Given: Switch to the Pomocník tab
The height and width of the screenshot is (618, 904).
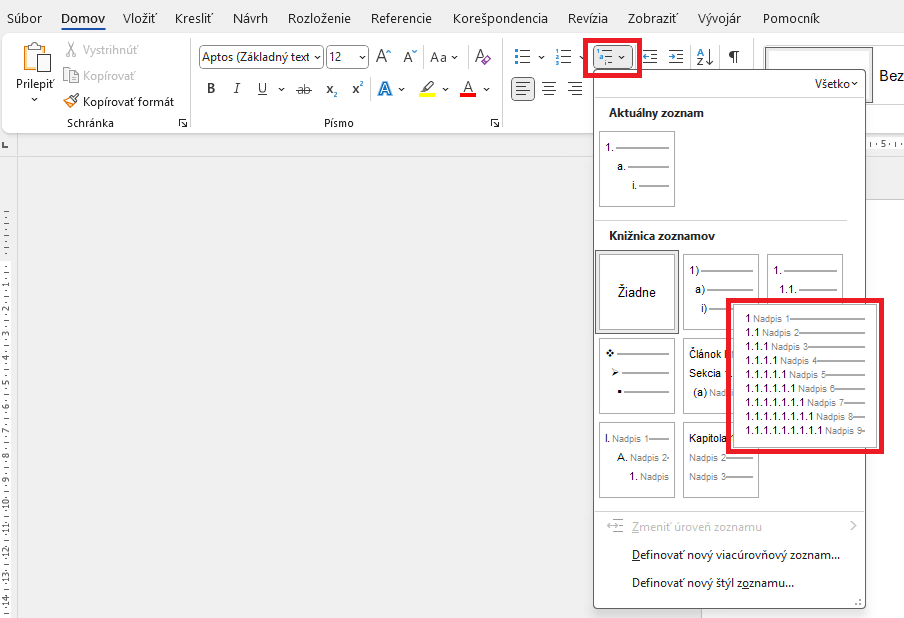Looking at the screenshot, I should click(x=791, y=18).
